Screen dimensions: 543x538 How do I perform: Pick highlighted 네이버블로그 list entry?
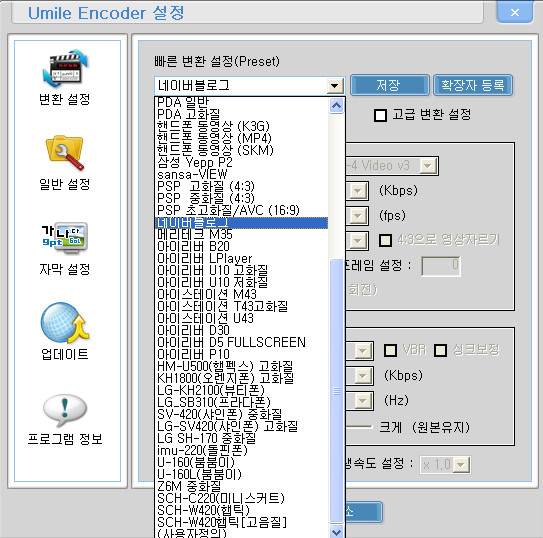tap(242, 223)
